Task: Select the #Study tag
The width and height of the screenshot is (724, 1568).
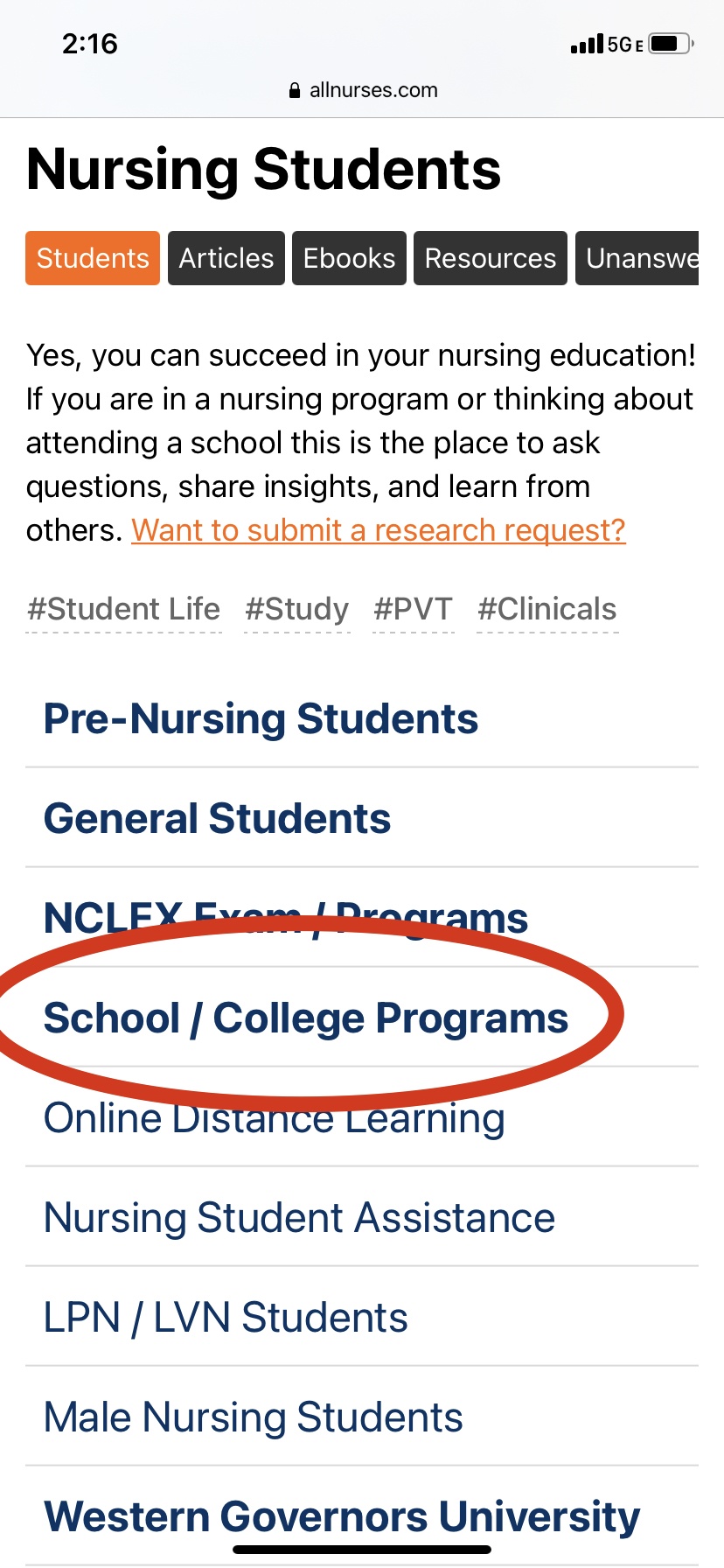Action: pos(297,609)
